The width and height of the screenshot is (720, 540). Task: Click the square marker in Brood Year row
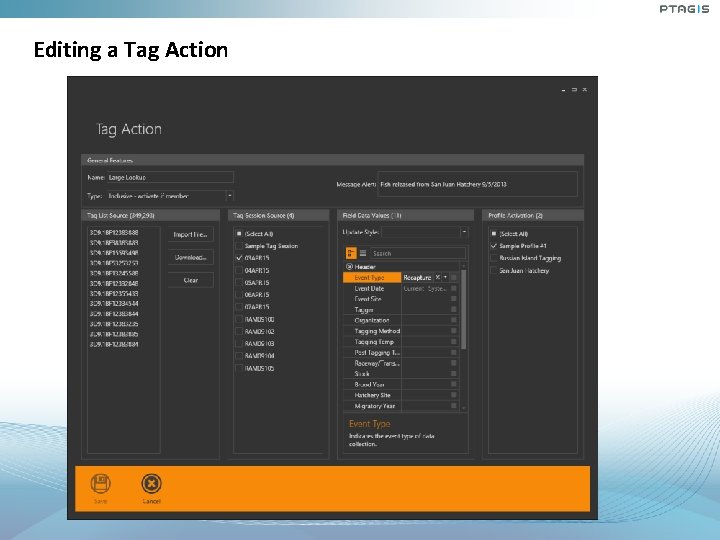[454, 384]
